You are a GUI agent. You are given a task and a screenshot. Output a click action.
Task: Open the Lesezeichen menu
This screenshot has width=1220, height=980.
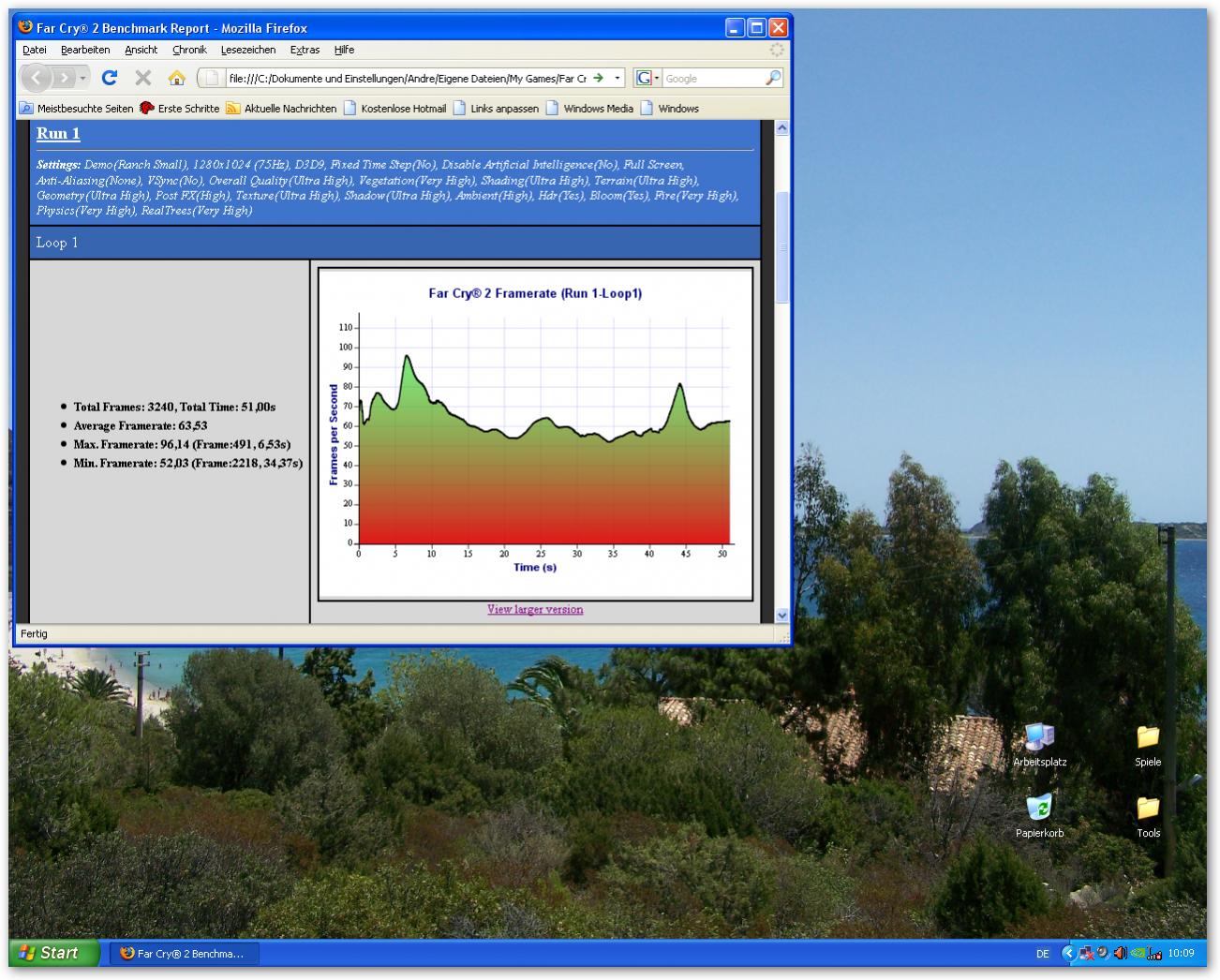[x=248, y=50]
